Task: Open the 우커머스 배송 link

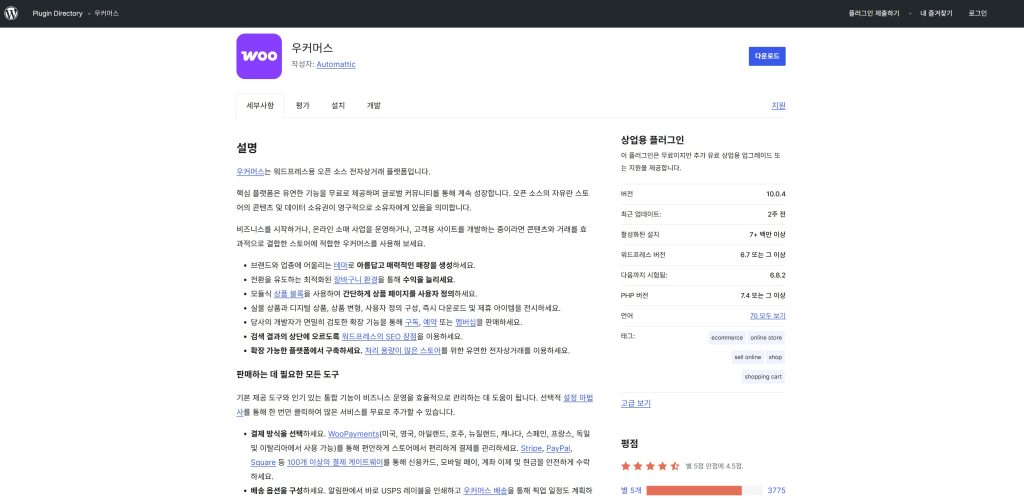Action: pos(485,490)
